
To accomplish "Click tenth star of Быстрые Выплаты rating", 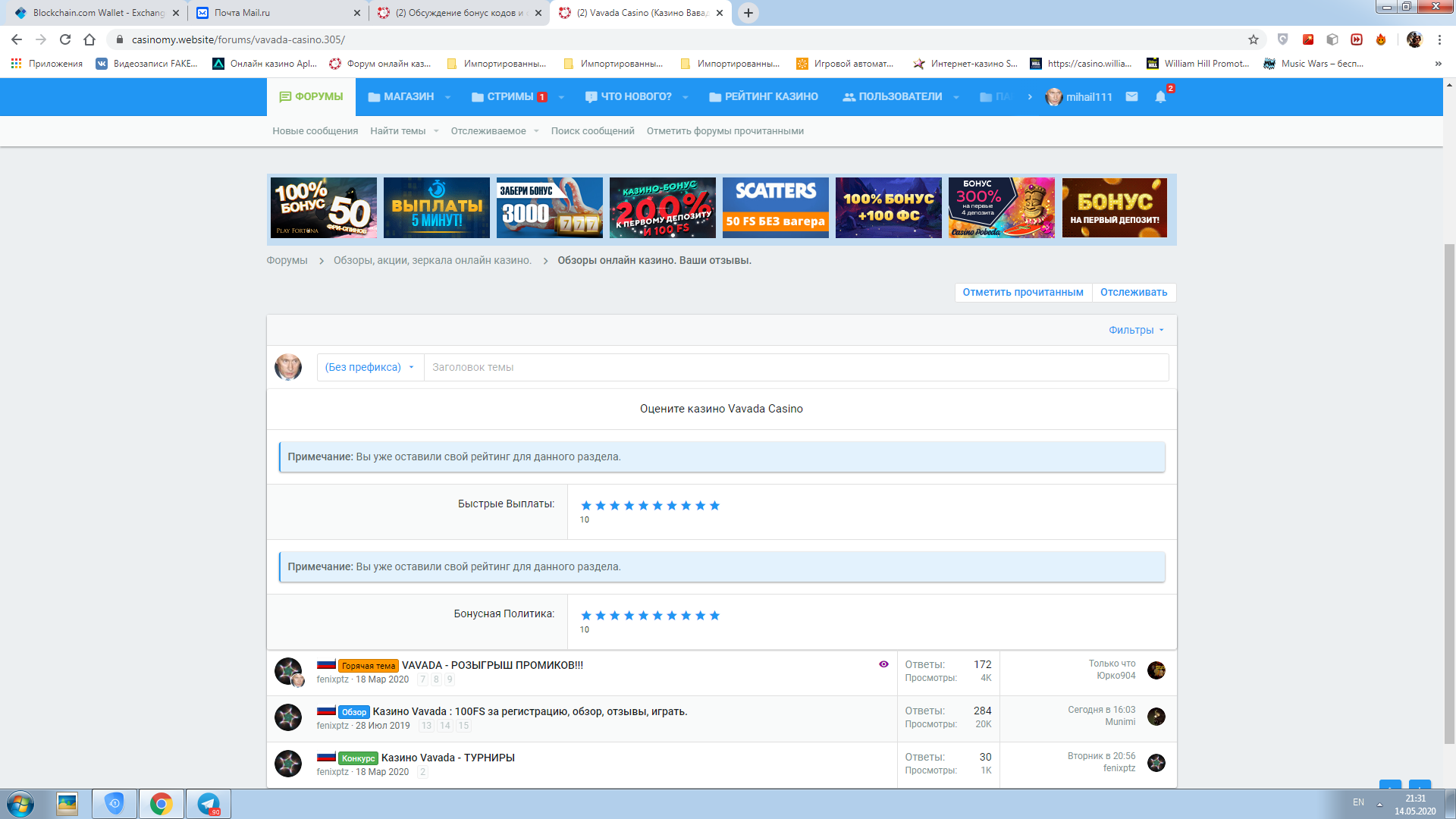I will [x=714, y=506].
